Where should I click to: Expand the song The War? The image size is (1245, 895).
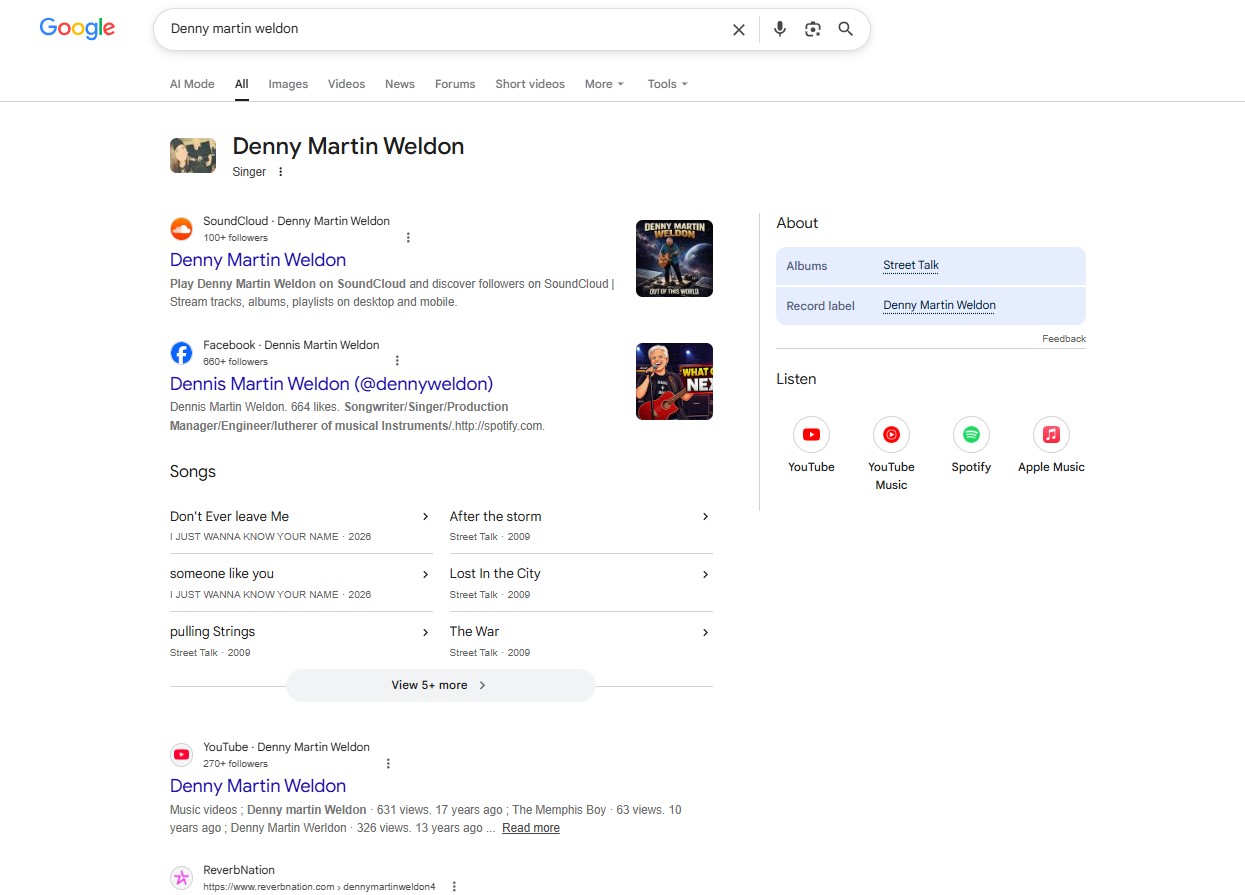click(x=581, y=641)
